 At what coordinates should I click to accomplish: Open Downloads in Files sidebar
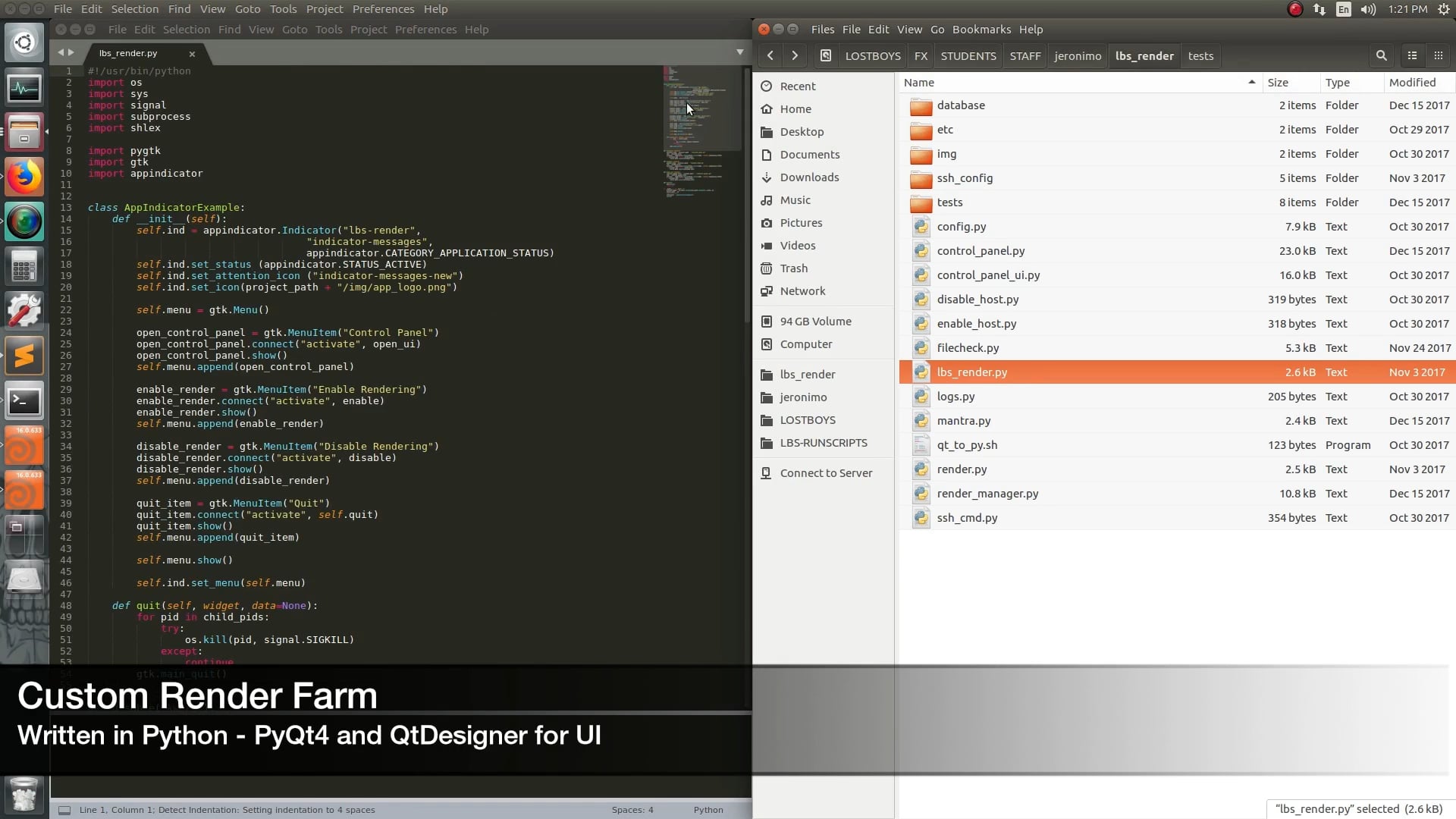pyautogui.click(x=809, y=177)
